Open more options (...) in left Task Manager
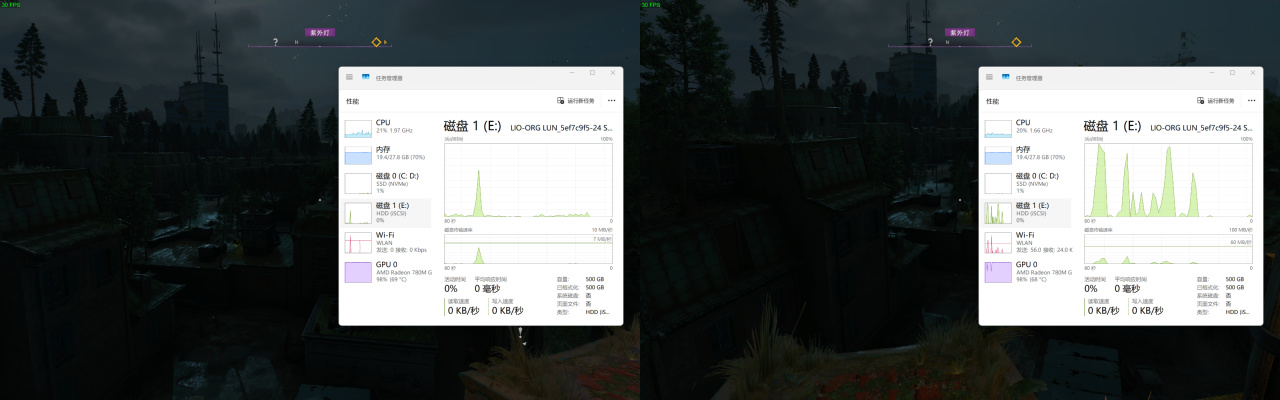 click(x=611, y=100)
